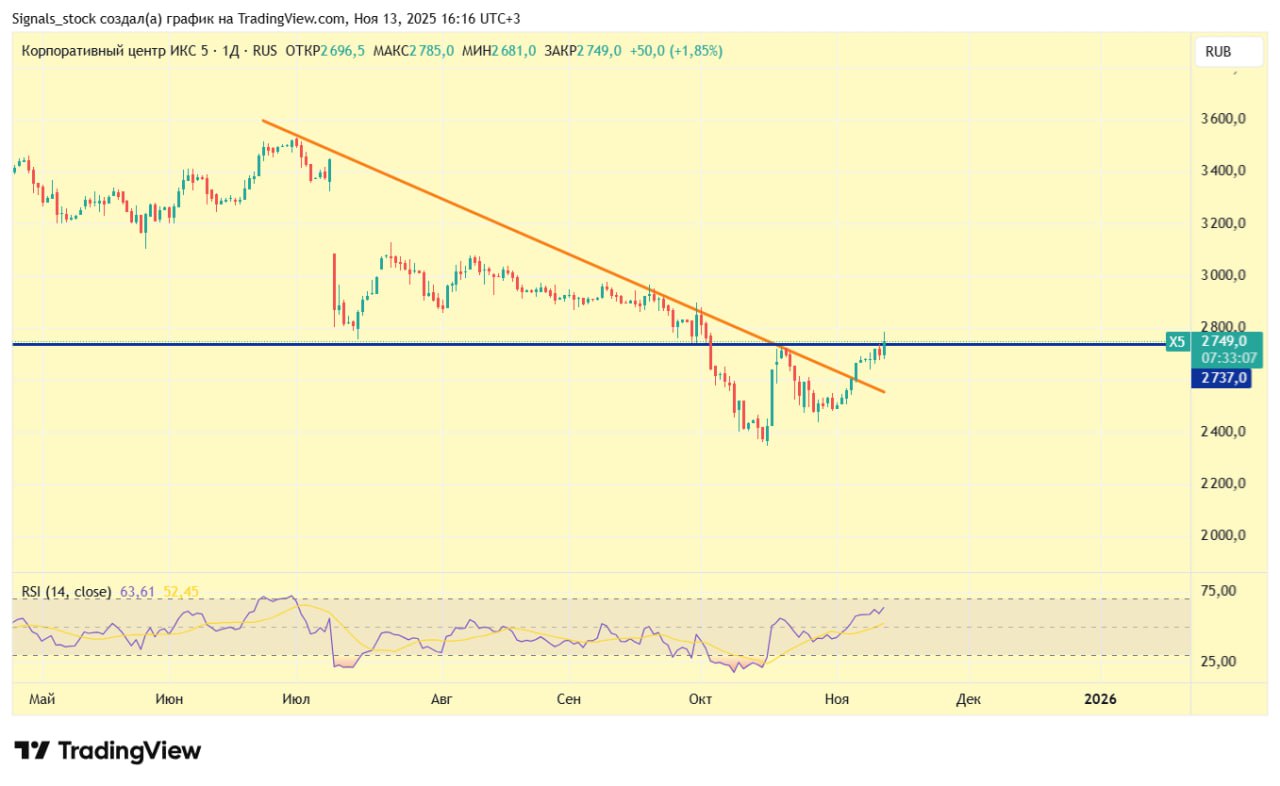Image resolution: width=1280 pixels, height=786 pixels.
Task: Click the Май label on time axis
Action: click(x=42, y=699)
